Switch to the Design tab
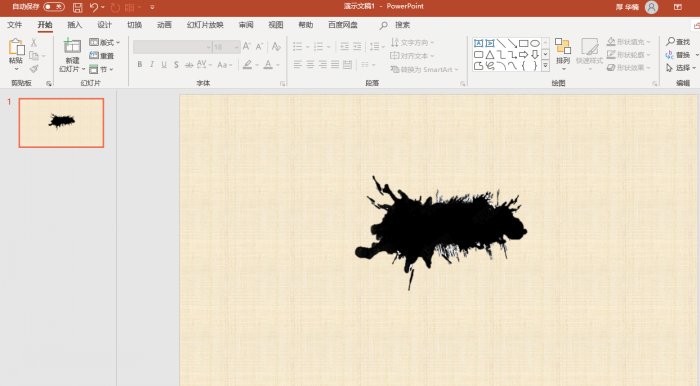This screenshot has width=700, height=386. click(x=104, y=25)
